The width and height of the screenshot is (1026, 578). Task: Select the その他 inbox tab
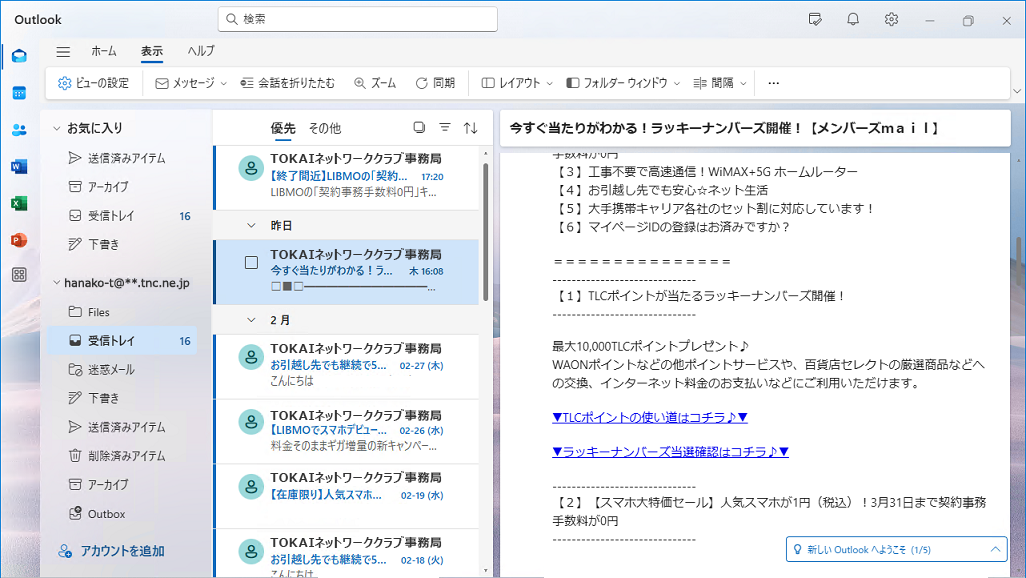coord(324,128)
